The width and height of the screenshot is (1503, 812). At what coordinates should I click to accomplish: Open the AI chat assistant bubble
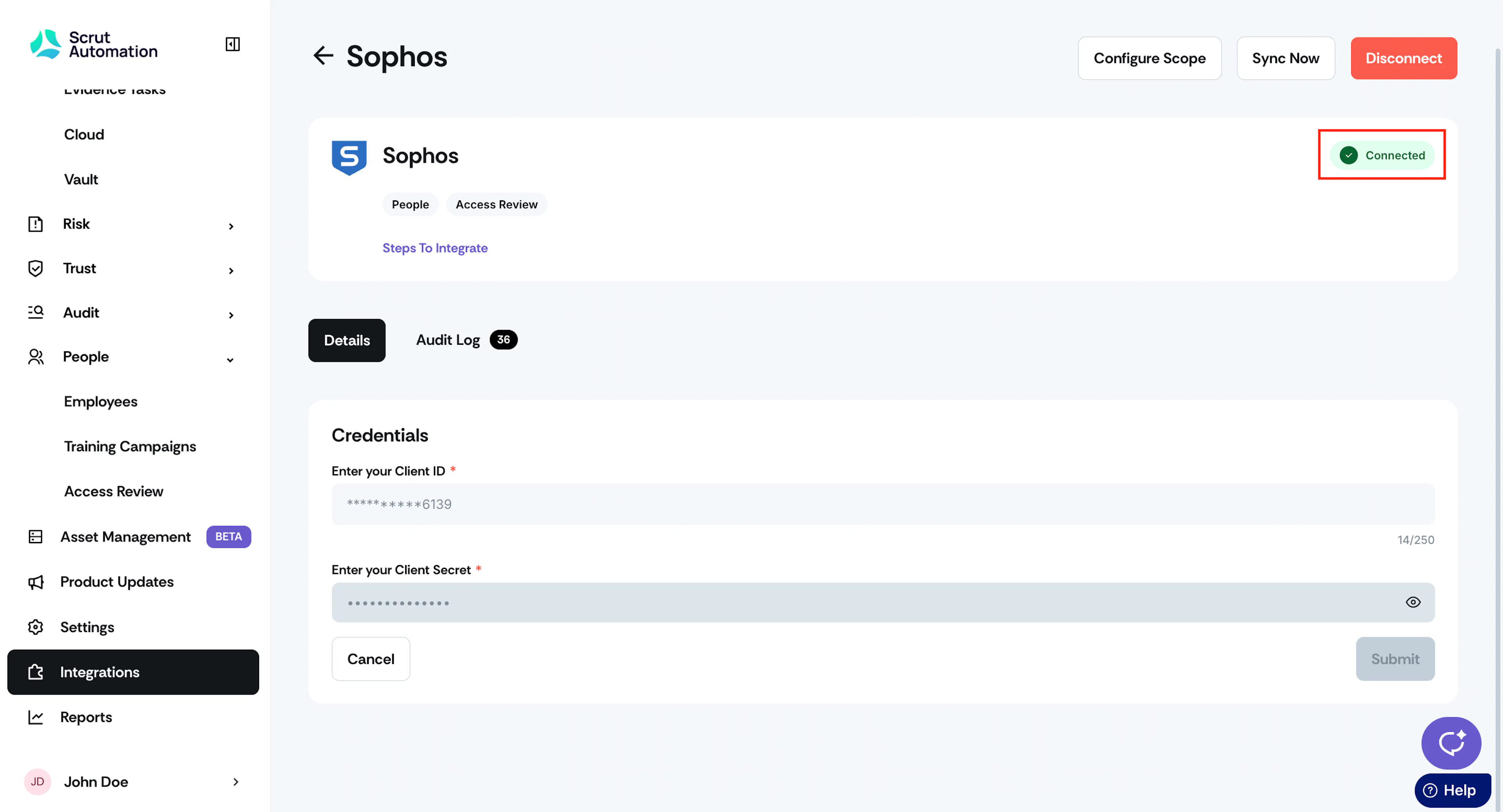point(1451,743)
